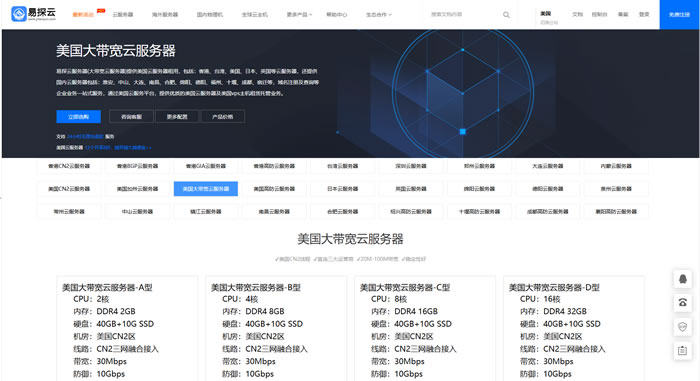This screenshot has width=700, height=381.
Task: Click the 咨询客服 banner button
Action: [131, 117]
